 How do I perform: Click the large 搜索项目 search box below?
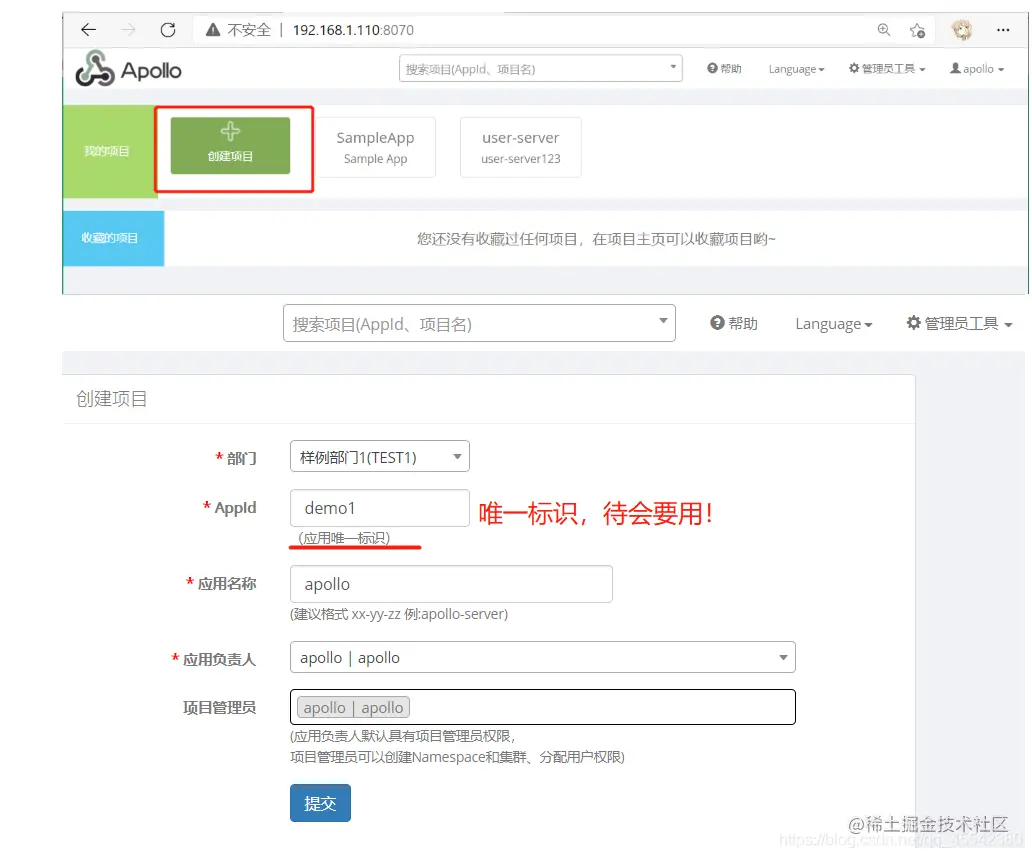479,323
